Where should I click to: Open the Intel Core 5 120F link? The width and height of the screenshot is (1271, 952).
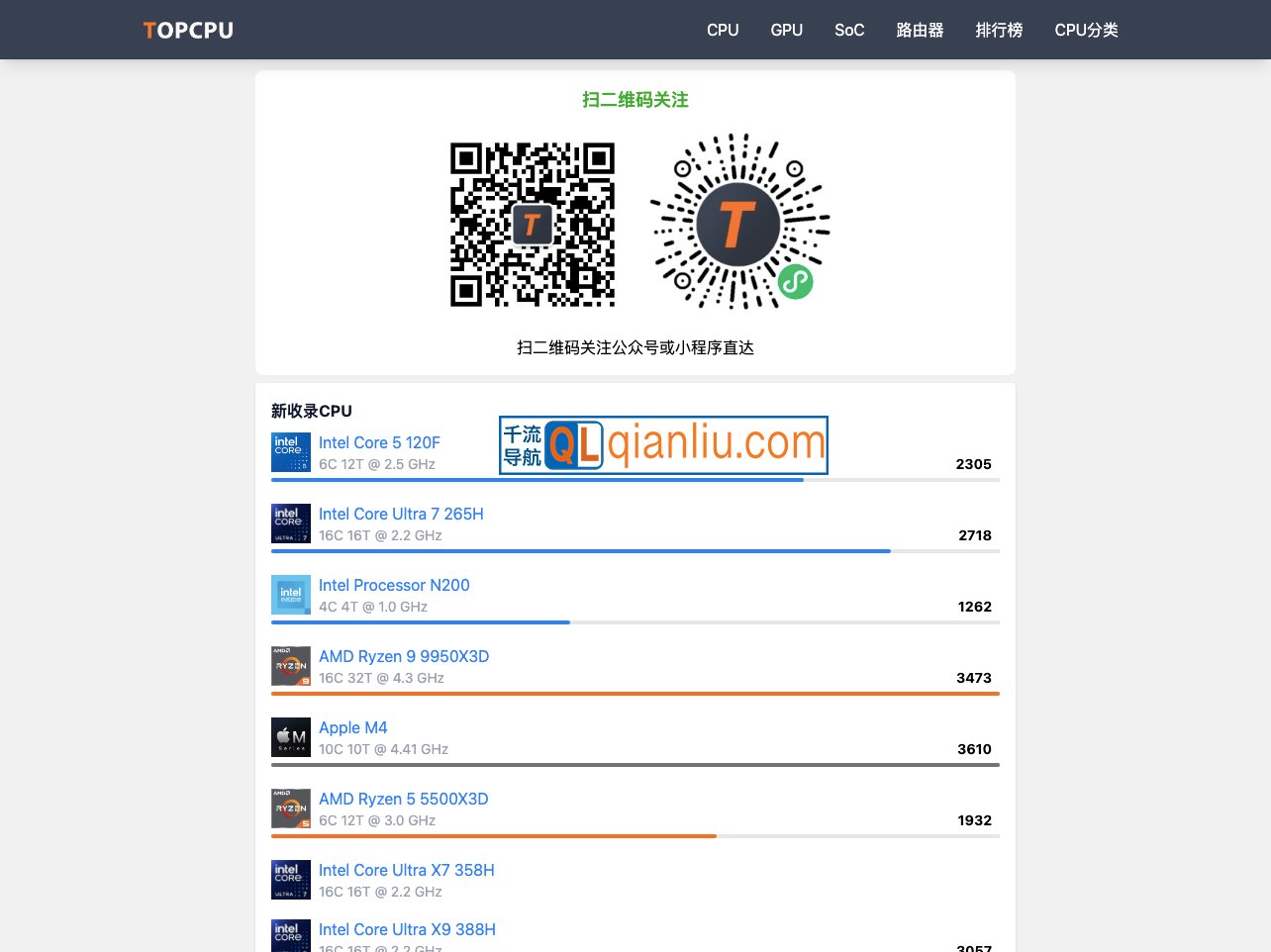point(379,442)
